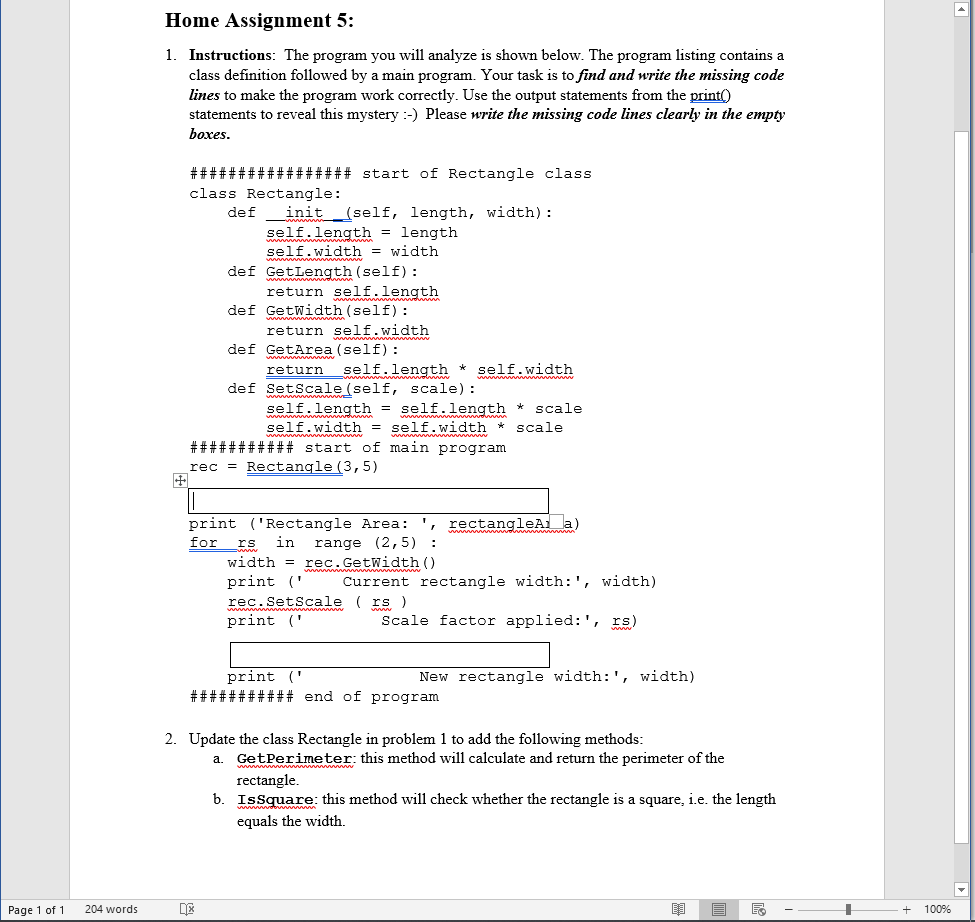The height and width of the screenshot is (922, 975).
Task: Click the table move handle beside the answer box
Action: coord(180,481)
